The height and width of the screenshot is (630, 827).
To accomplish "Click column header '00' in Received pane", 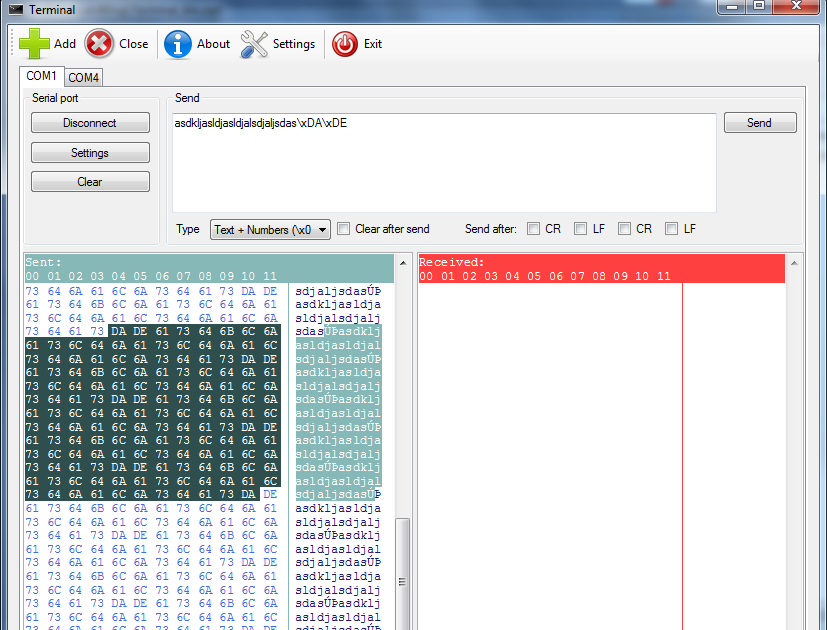I will click(426, 276).
